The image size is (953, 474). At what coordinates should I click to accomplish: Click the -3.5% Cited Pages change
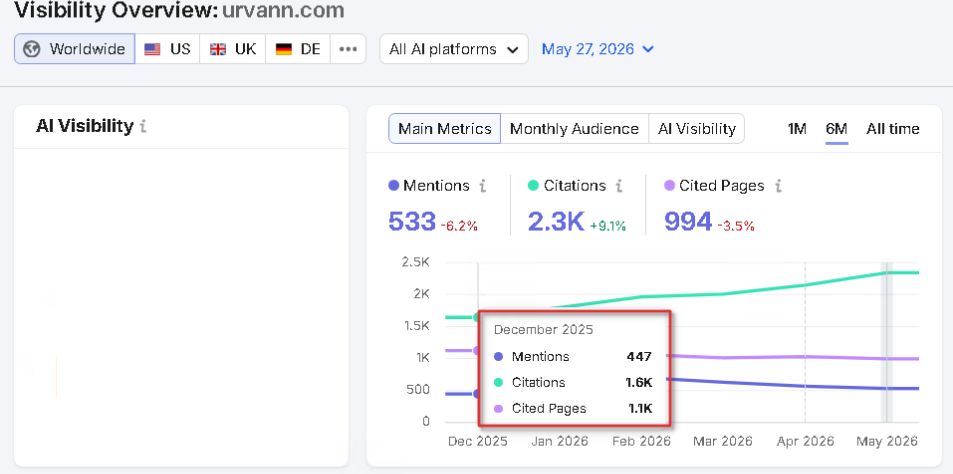pos(736,226)
